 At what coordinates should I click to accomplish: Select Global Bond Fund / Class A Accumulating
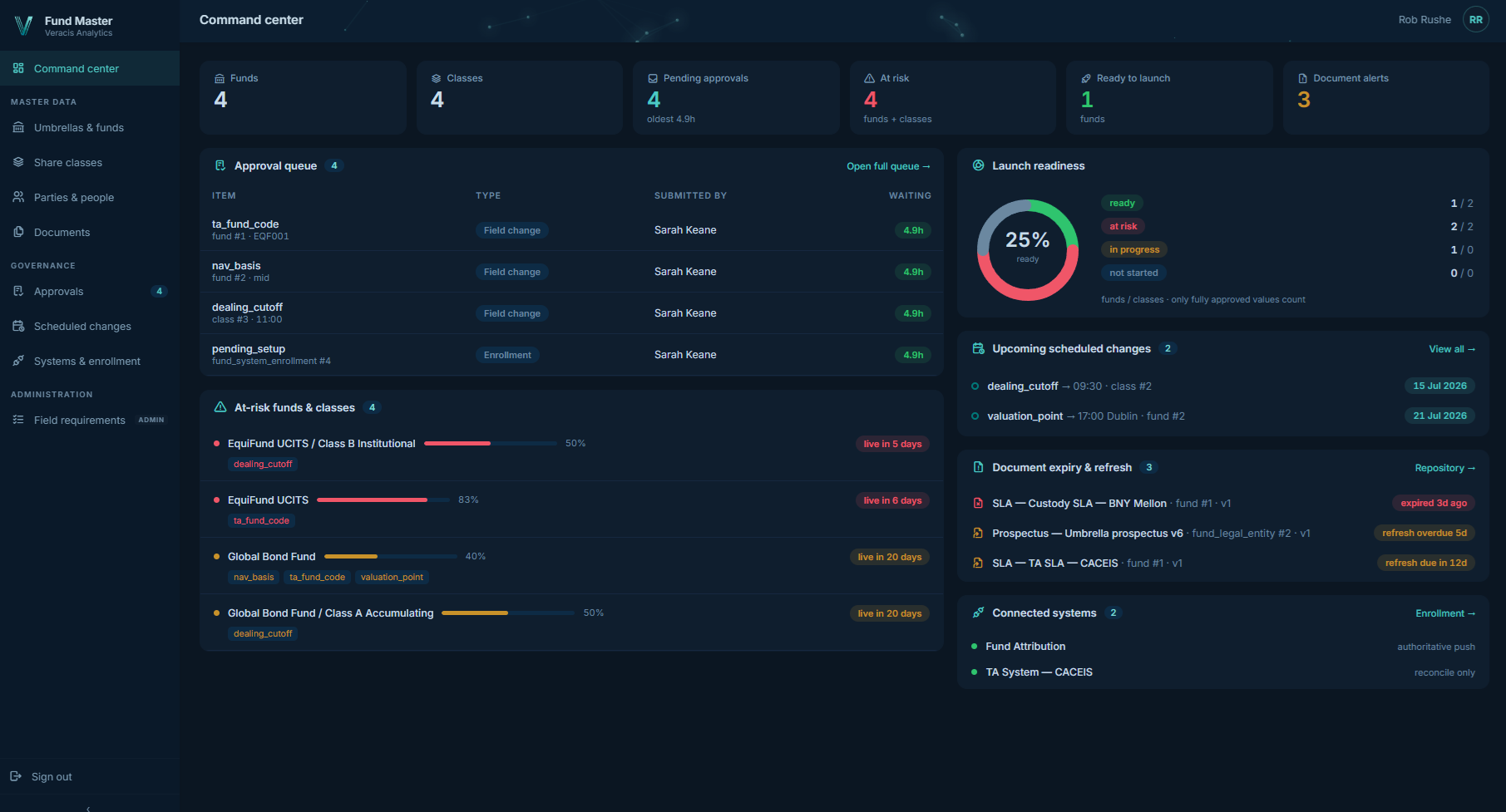click(x=330, y=613)
